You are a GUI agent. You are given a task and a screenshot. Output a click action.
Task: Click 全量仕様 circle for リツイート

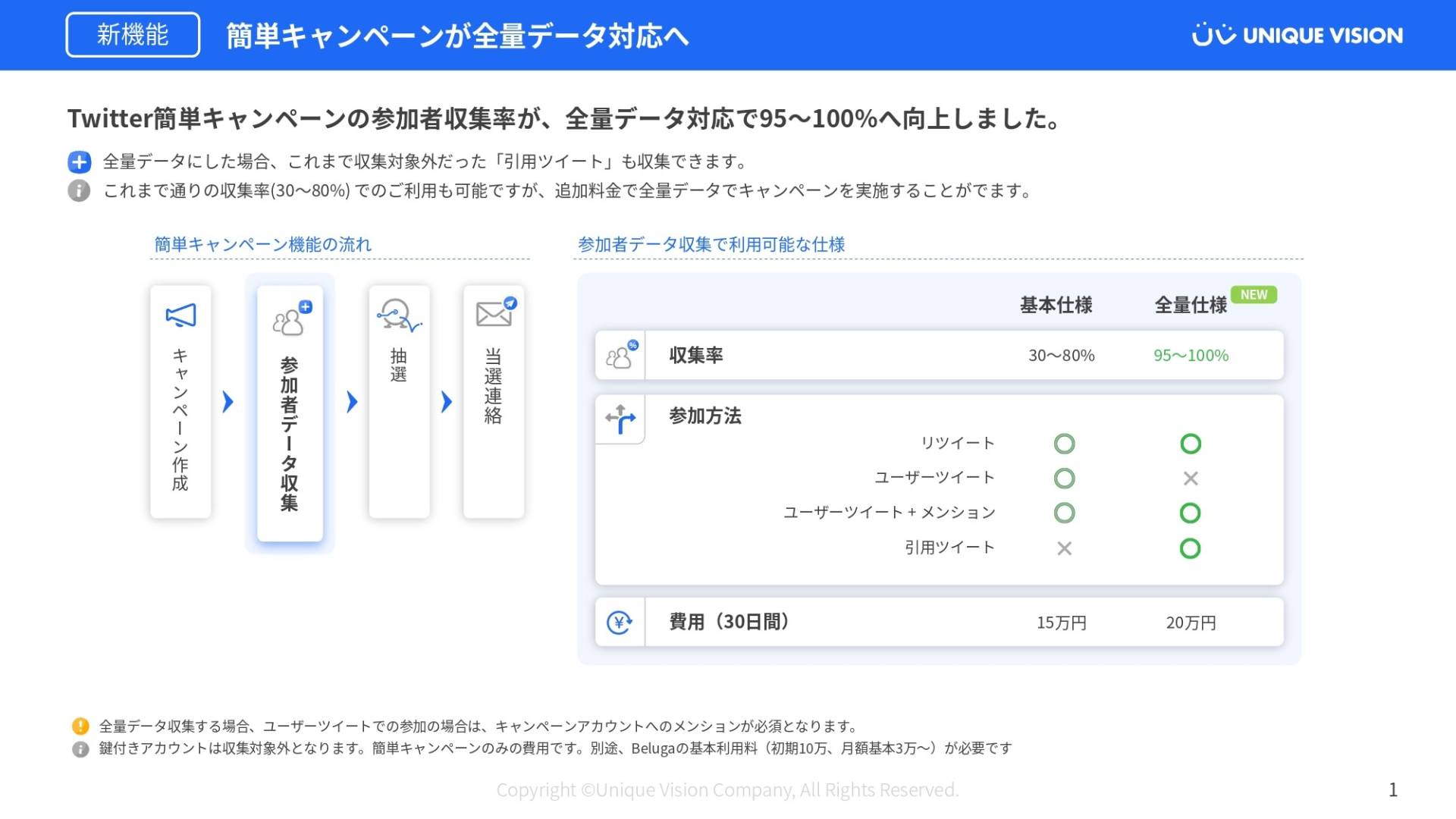[1191, 444]
